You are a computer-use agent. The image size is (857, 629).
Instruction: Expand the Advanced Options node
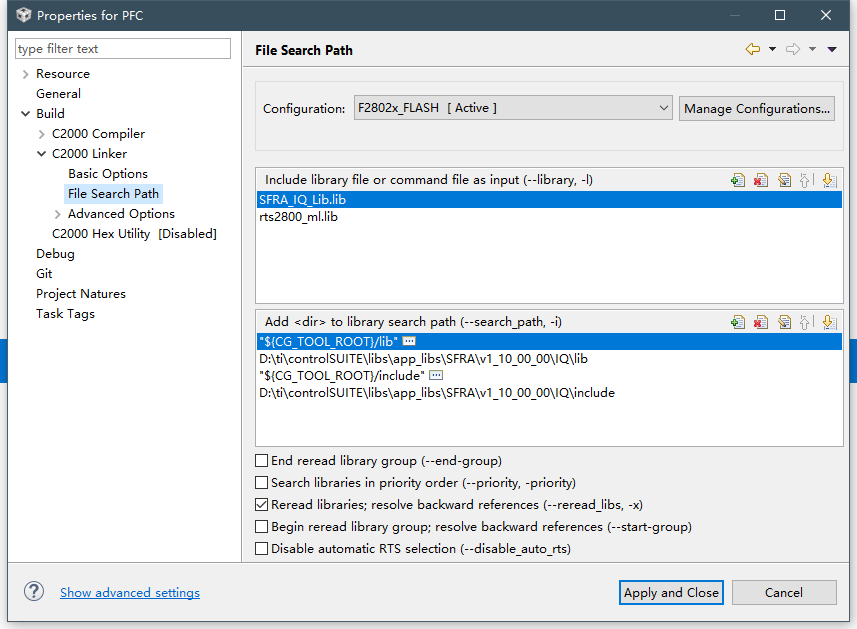click(x=57, y=214)
